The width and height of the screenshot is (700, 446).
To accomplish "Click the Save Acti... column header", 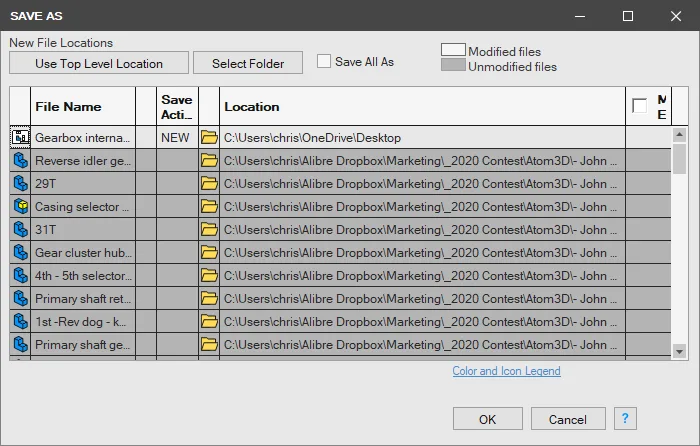I will [177, 106].
